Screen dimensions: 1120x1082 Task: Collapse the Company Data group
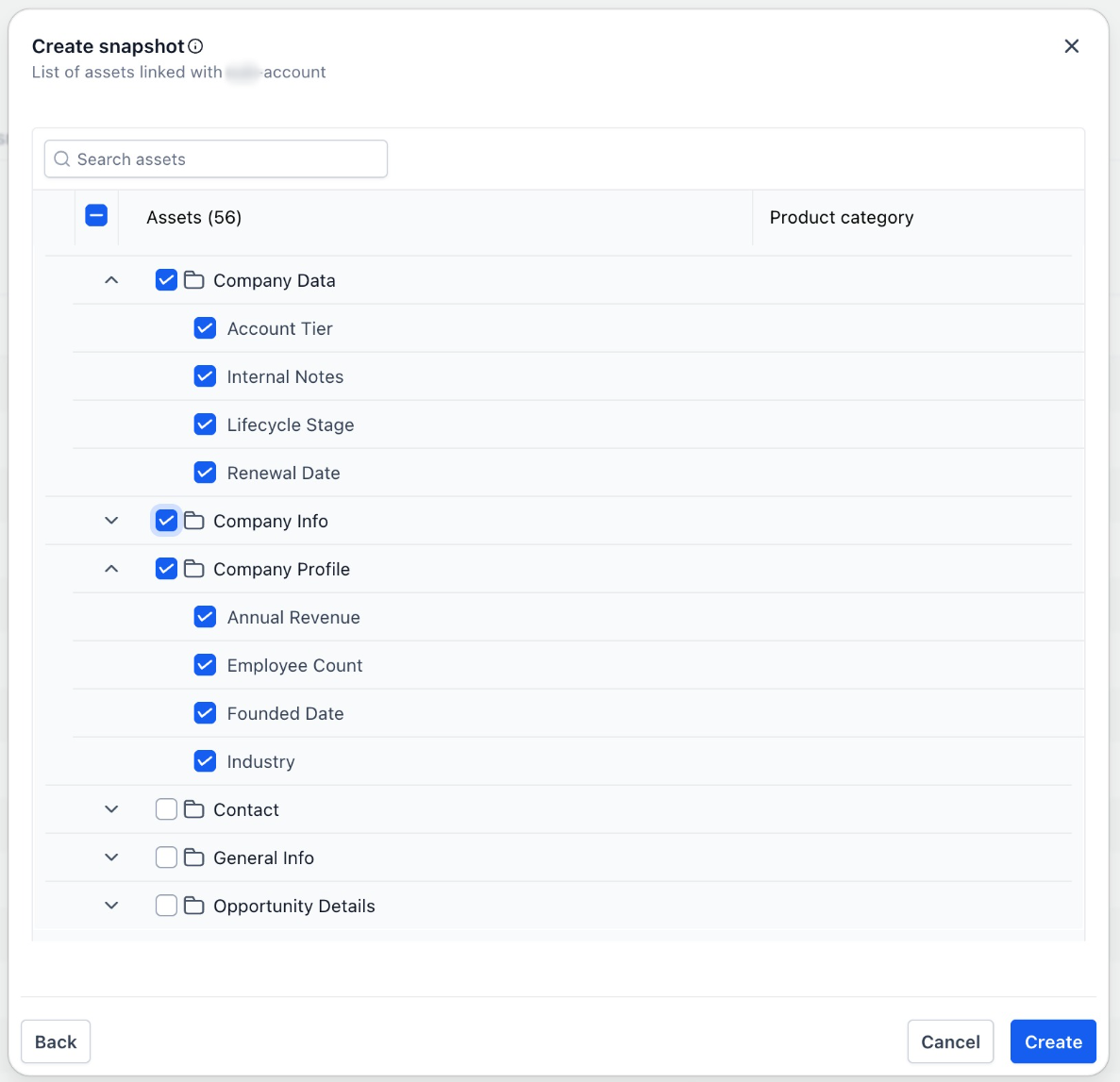click(x=111, y=280)
